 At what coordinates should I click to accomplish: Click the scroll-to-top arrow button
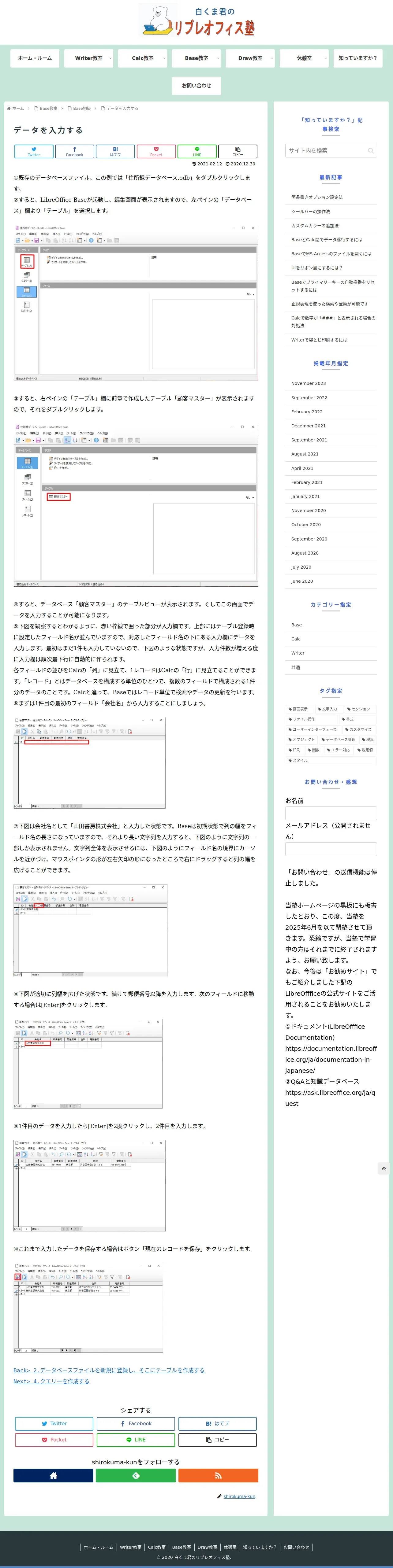(x=383, y=1169)
